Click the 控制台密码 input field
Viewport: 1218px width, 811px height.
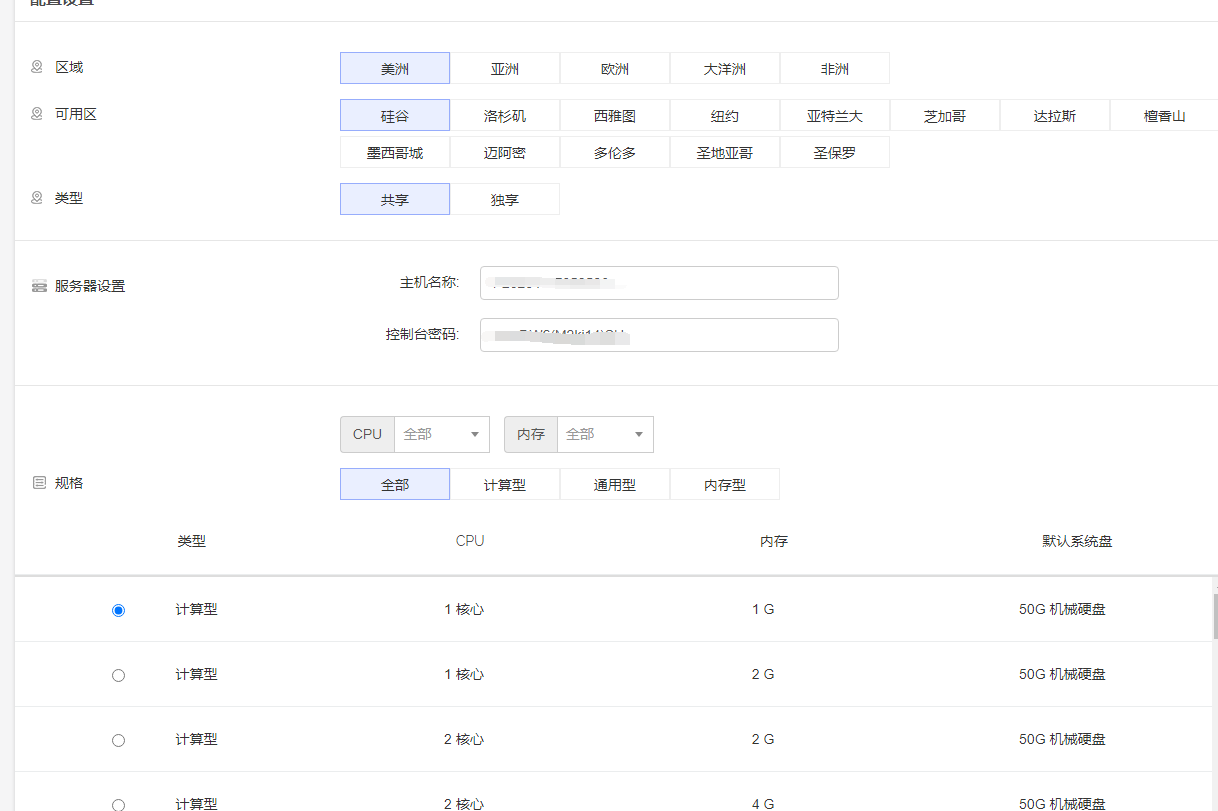tap(659, 335)
